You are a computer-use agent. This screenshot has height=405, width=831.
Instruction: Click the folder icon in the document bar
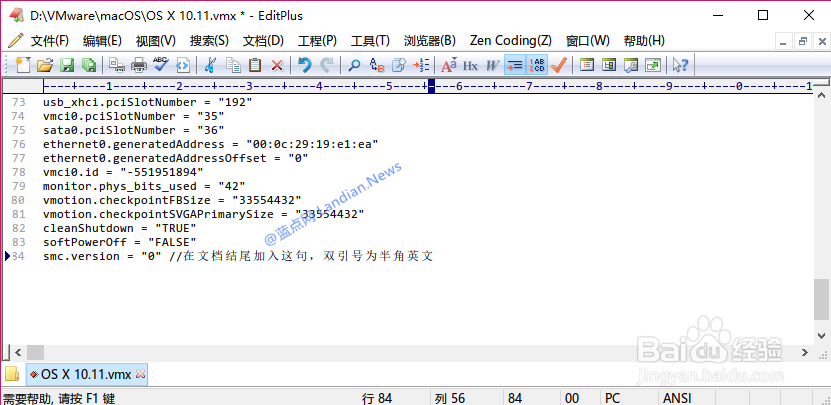(x=12, y=374)
